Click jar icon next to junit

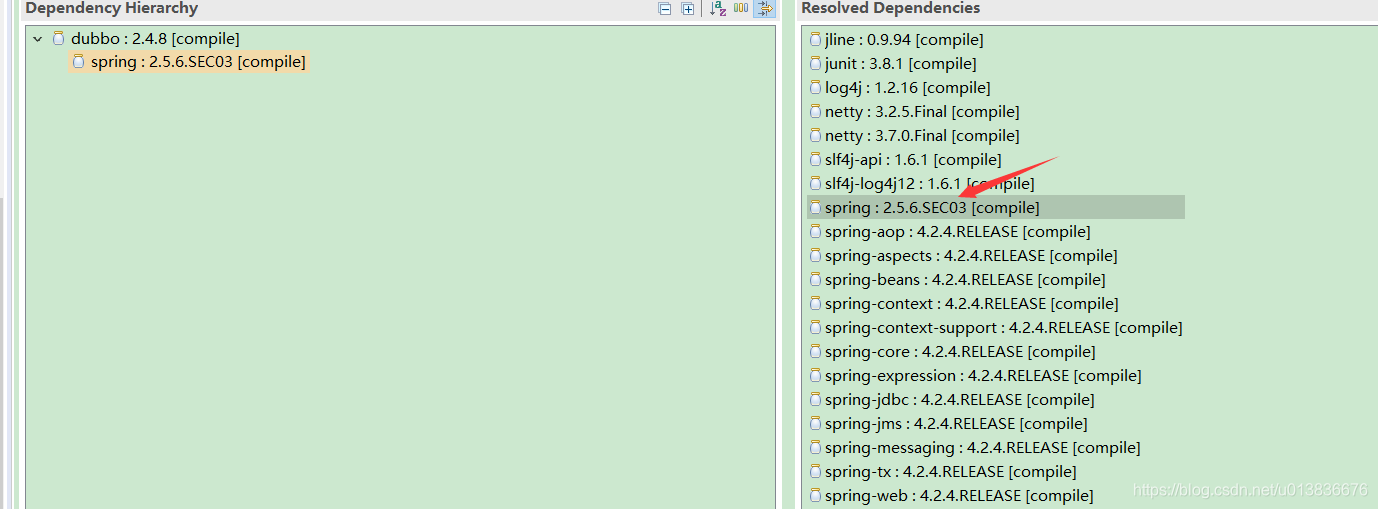815,64
